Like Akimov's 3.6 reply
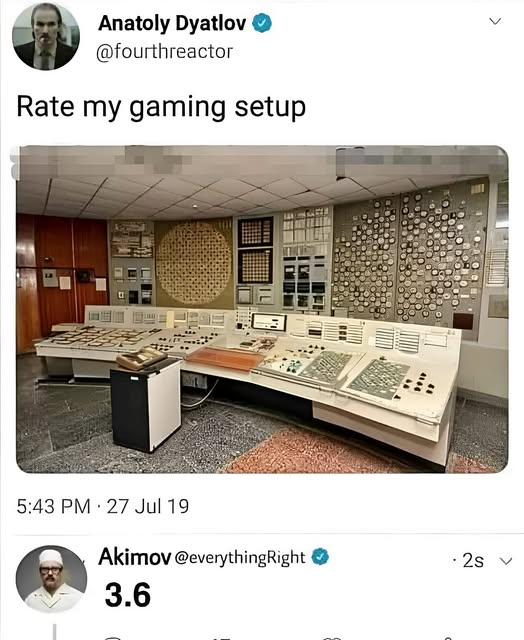The width and height of the screenshot is (524, 640). (x=331, y=638)
